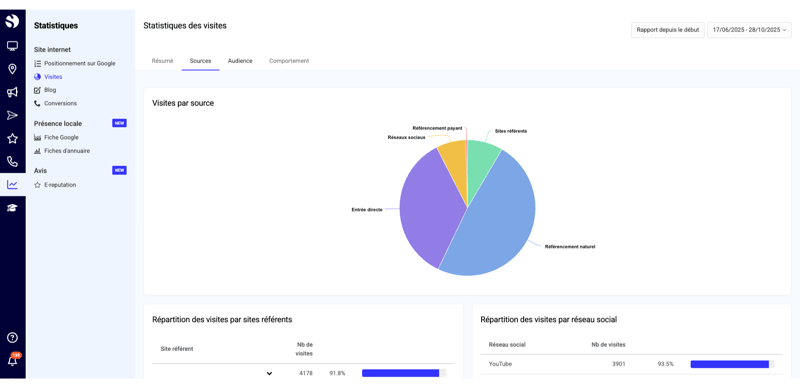This screenshot has width=800, height=388.
Task: Click the Référencement payant chart label
Action: tap(437, 128)
